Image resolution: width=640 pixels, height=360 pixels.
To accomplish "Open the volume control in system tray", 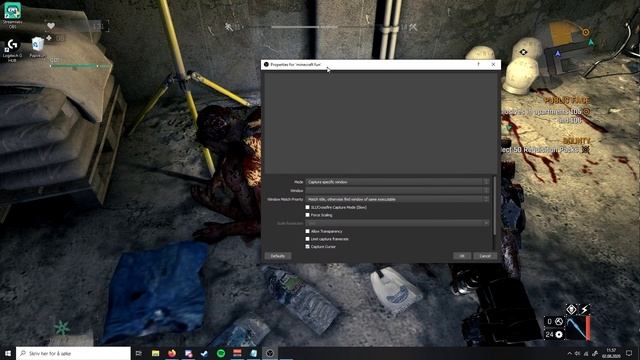I will (578, 353).
